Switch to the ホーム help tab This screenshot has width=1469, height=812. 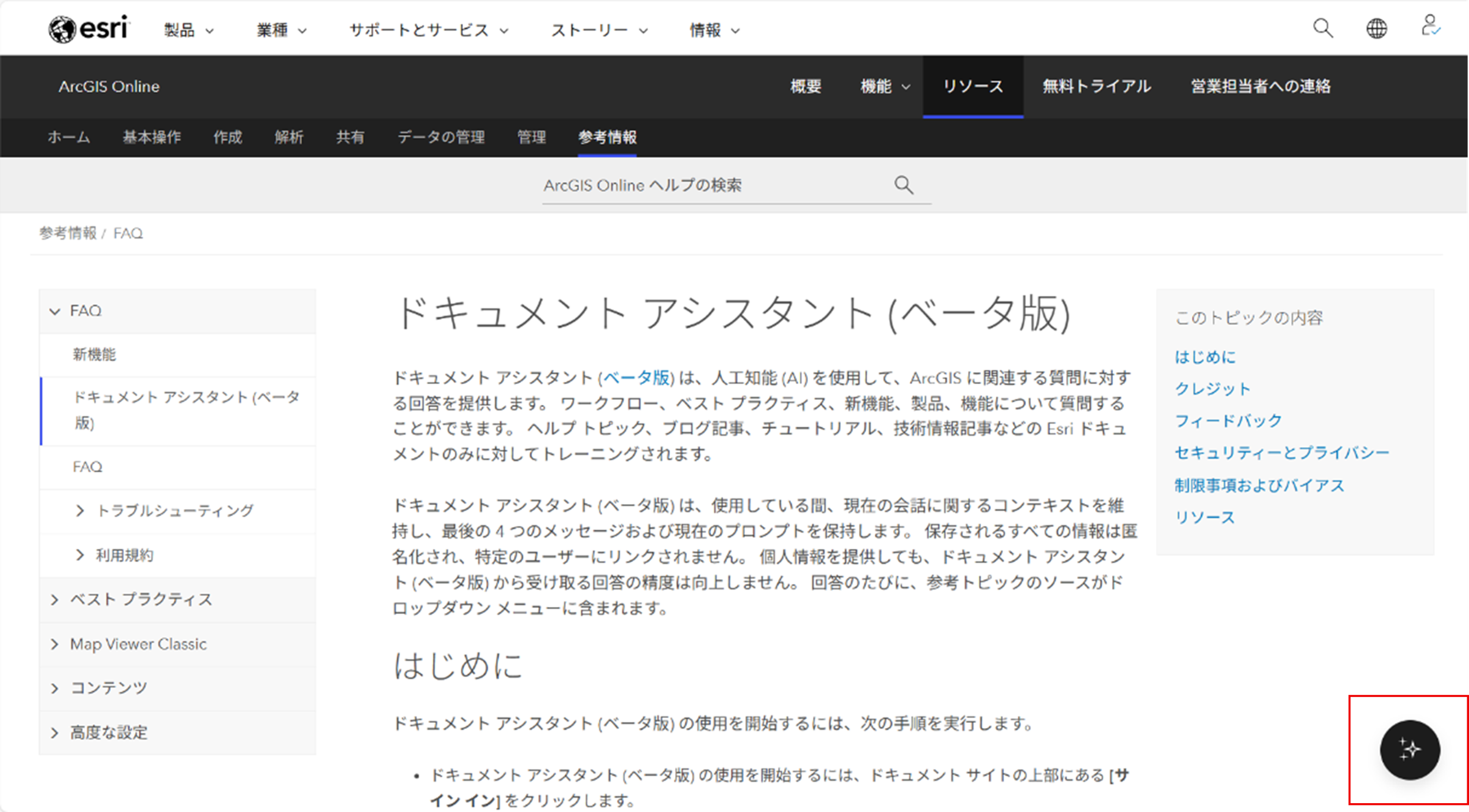pyautogui.click(x=69, y=138)
